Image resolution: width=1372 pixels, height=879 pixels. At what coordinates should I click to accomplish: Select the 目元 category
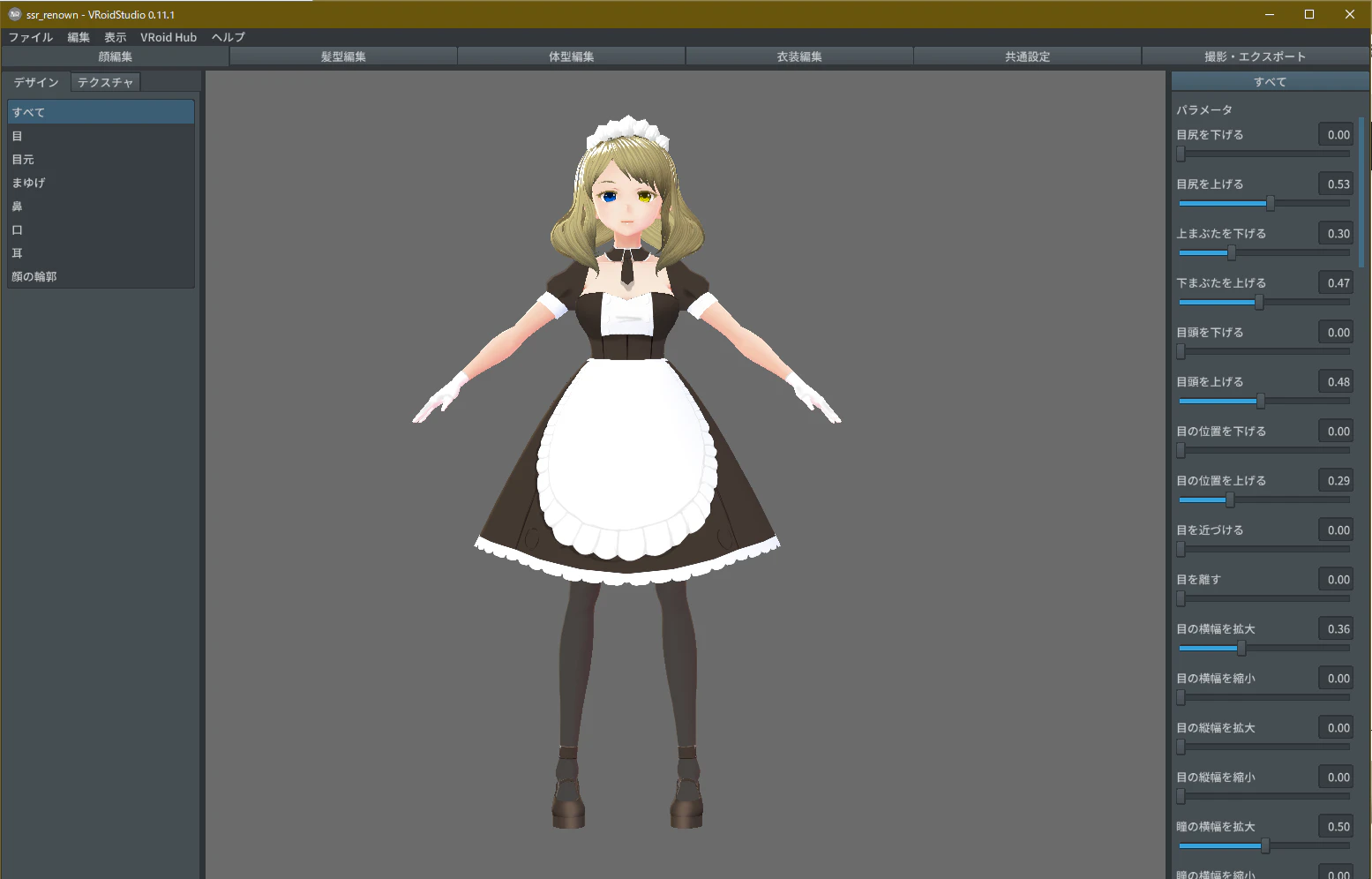pos(101,159)
